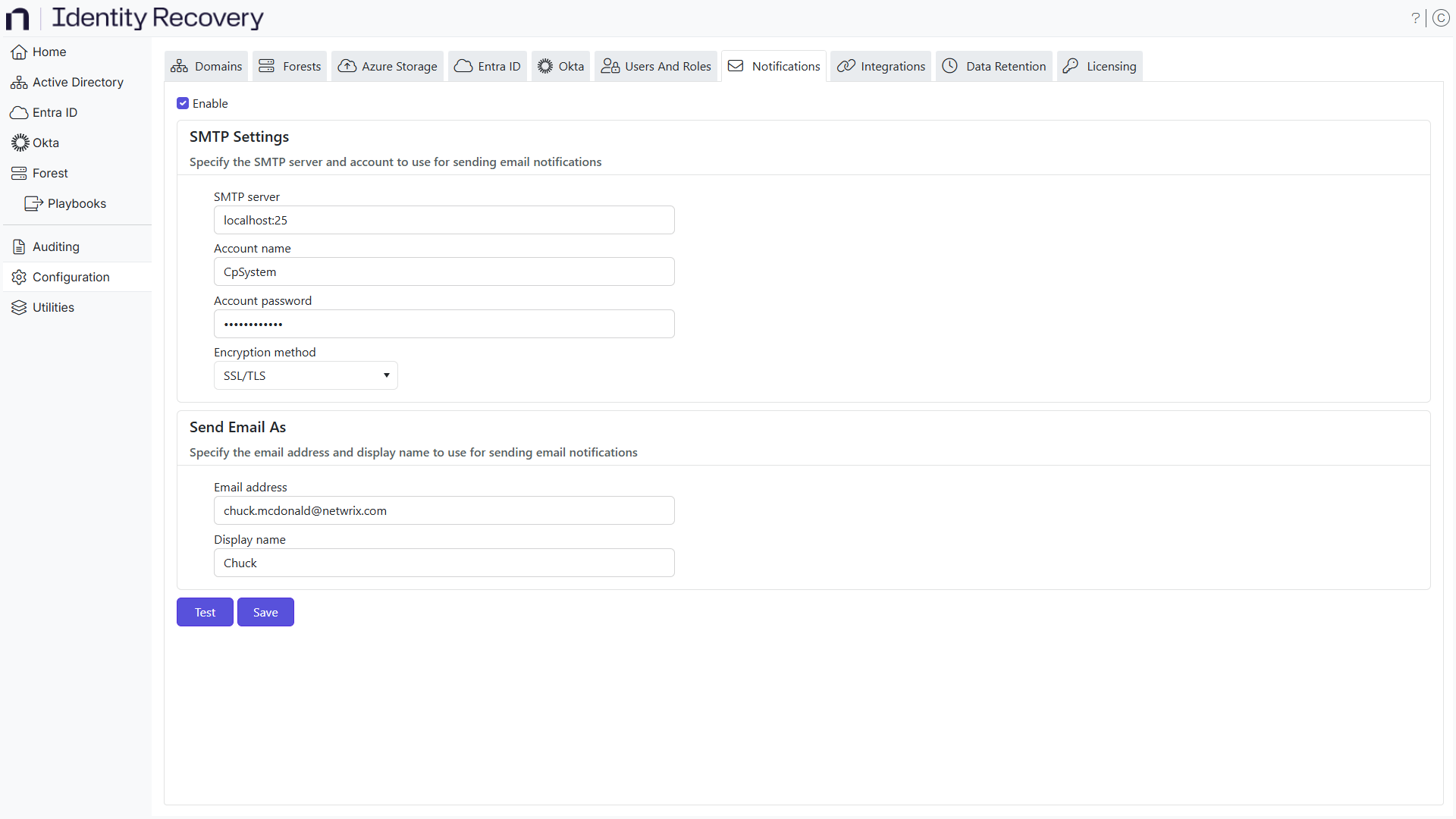Open the Home sidebar icon
This screenshot has width=1456, height=819.
(17, 52)
